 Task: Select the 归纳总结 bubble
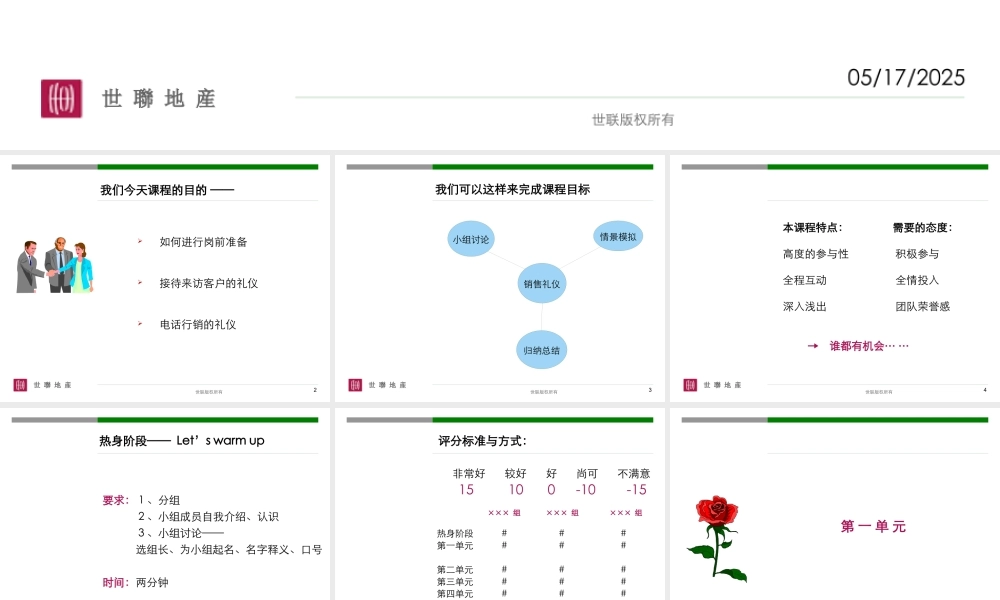pos(541,350)
